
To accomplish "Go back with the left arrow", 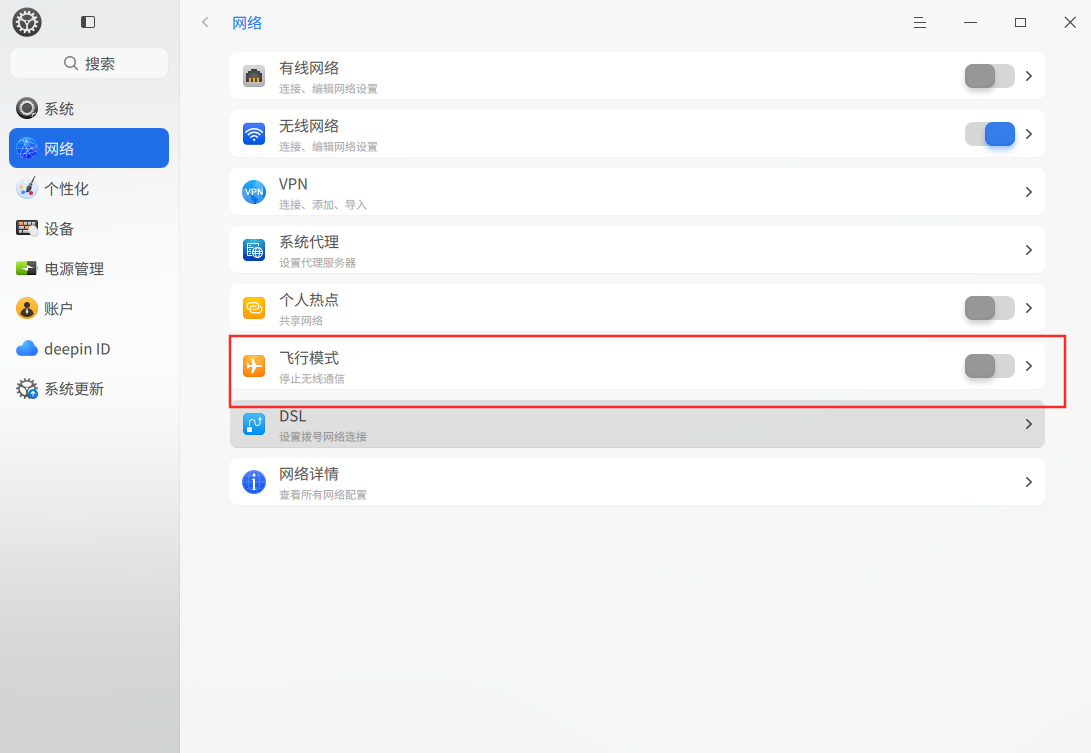I will pyautogui.click(x=205, y=22).
